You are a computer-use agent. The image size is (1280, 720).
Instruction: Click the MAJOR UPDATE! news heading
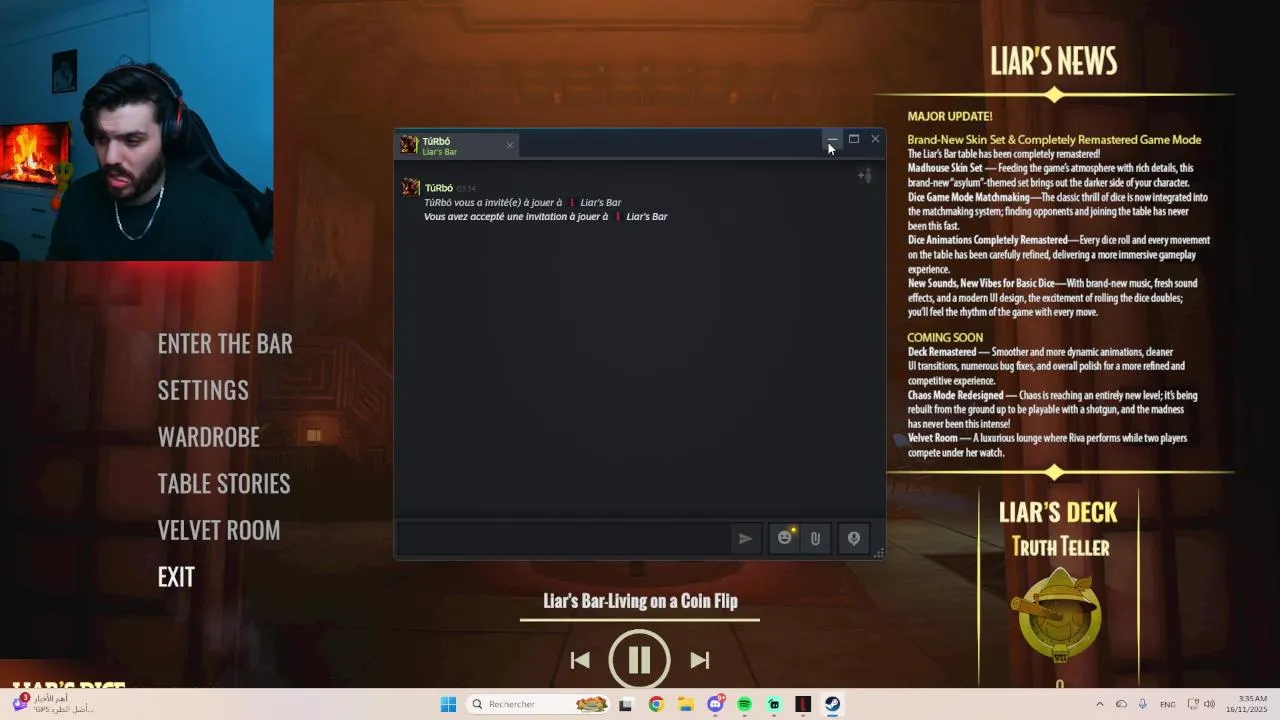coord(950,116)
